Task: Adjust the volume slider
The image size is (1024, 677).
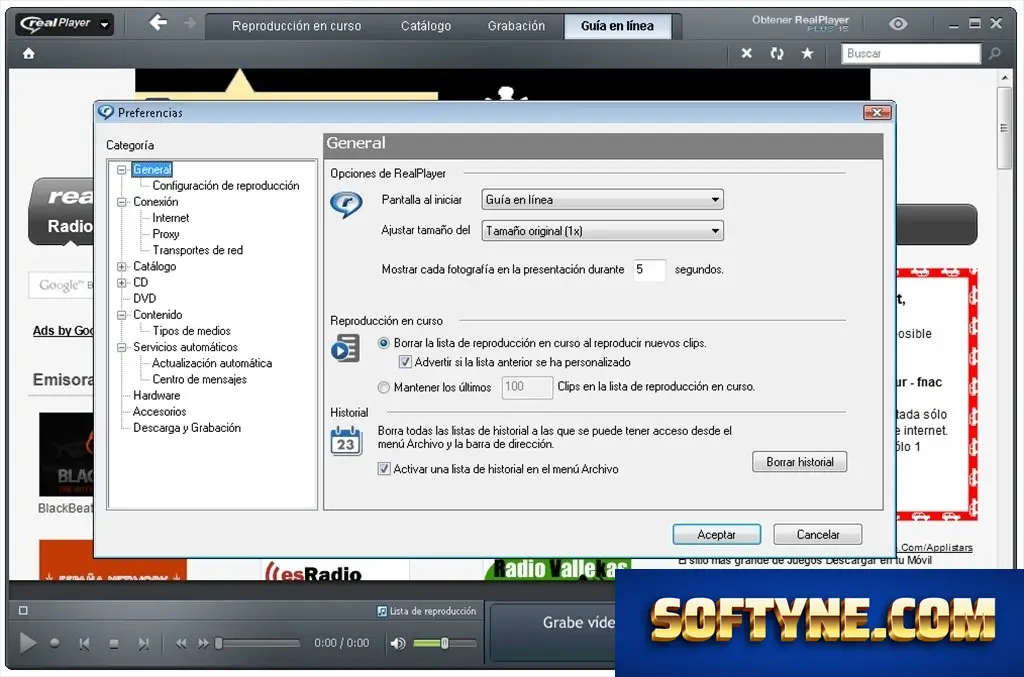Action: pyautogui.click(x=445, y=644)
